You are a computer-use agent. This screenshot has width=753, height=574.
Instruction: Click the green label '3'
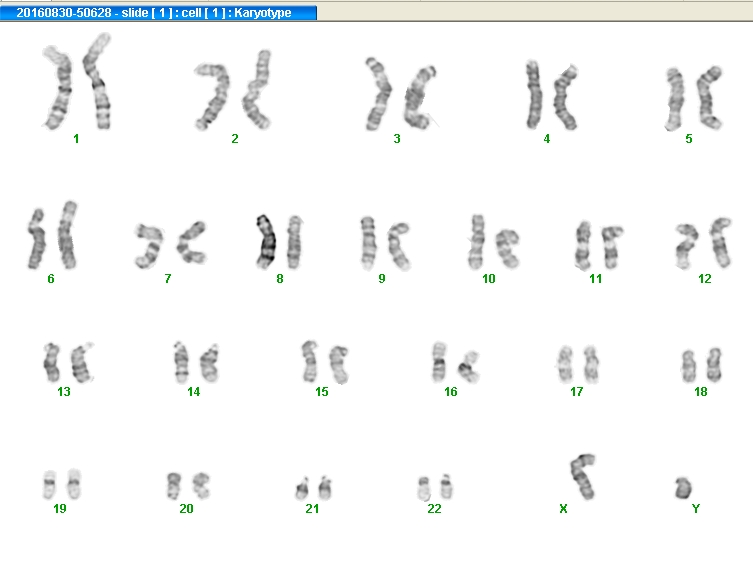tap(397, 139)
